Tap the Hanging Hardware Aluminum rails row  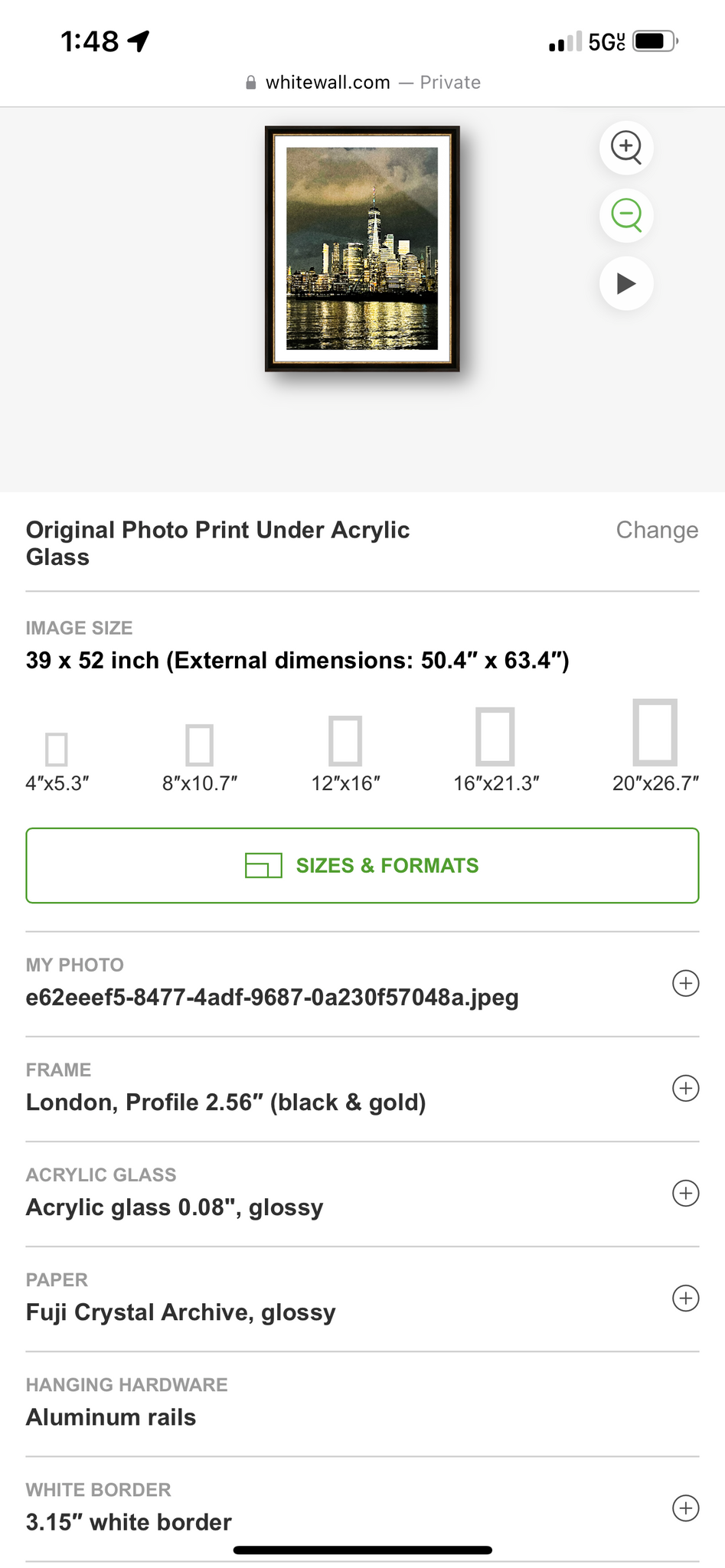(362, 1403)
